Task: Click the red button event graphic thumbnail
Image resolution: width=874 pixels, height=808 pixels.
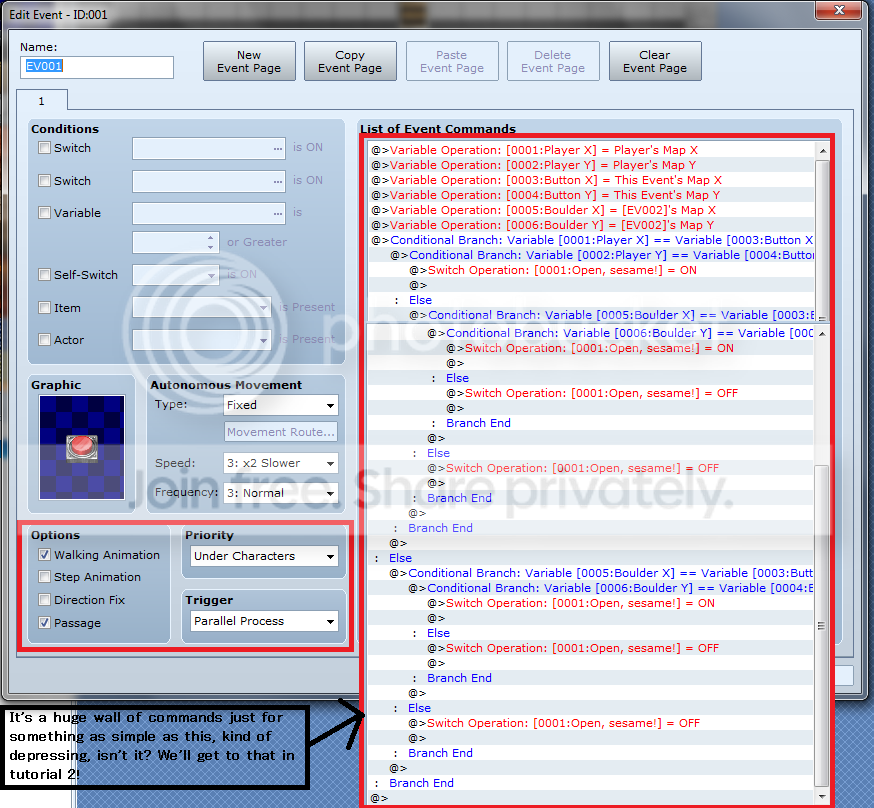Action: click(x=82, y=447)
